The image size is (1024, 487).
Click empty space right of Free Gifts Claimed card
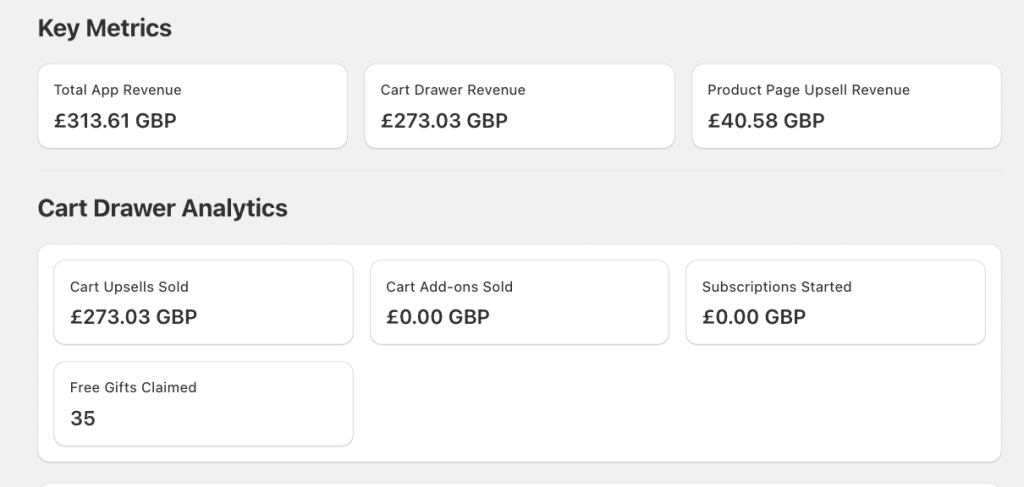click(x=670, y=404)
